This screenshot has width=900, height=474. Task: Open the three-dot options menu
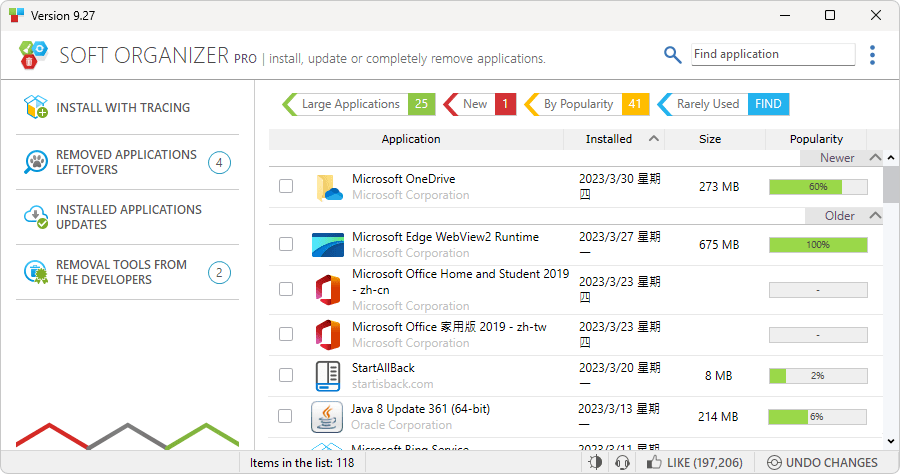click(x=872, y=55)
